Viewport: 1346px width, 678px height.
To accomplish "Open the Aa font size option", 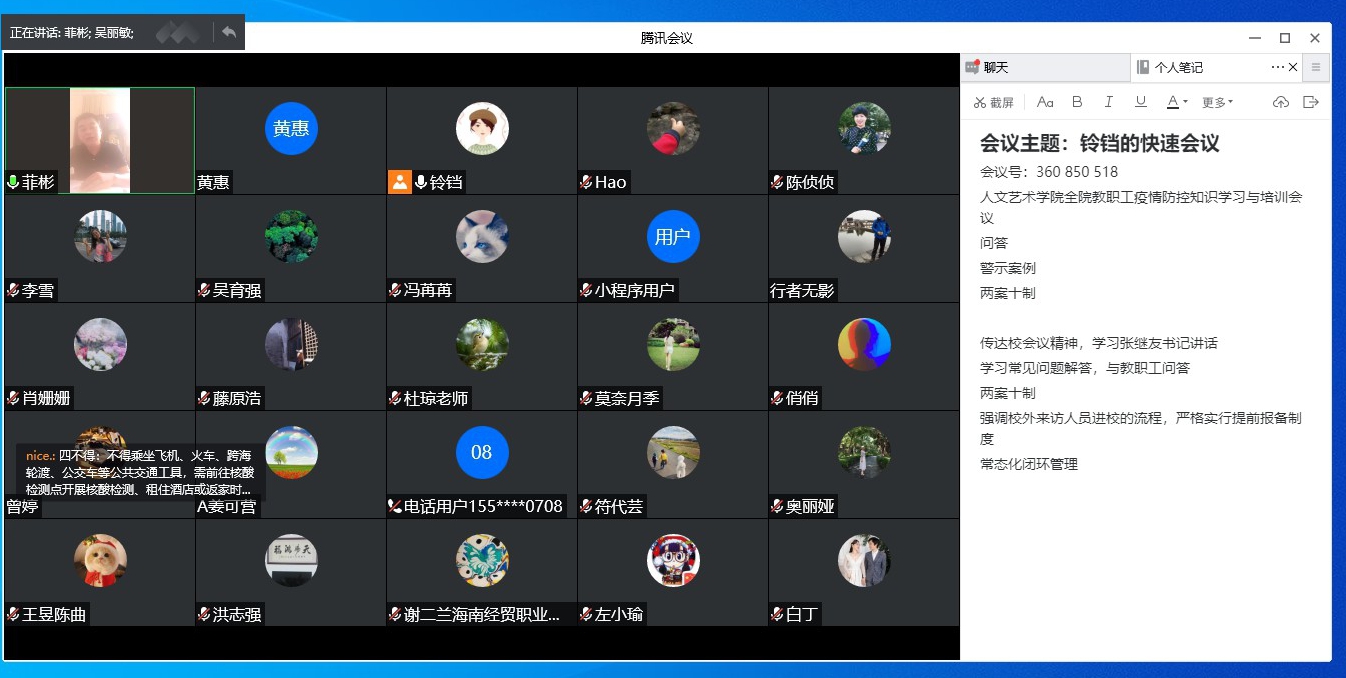I will (x=1045, y=102).
